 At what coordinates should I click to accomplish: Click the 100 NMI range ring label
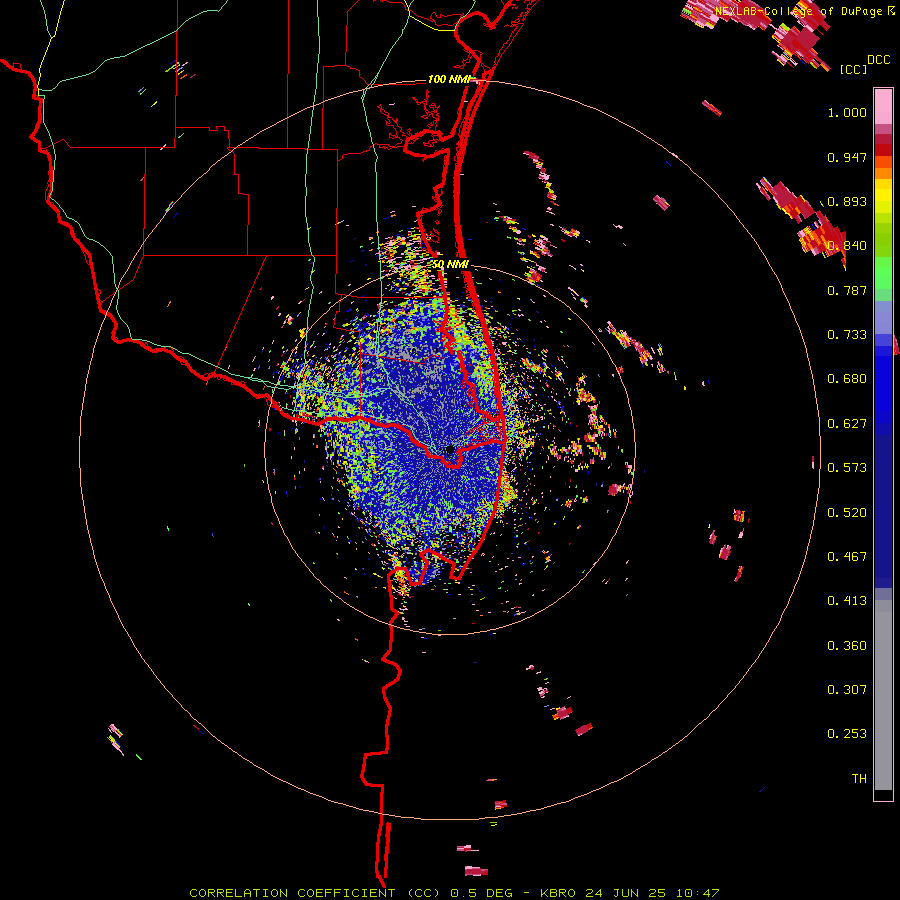pos(448,79)
